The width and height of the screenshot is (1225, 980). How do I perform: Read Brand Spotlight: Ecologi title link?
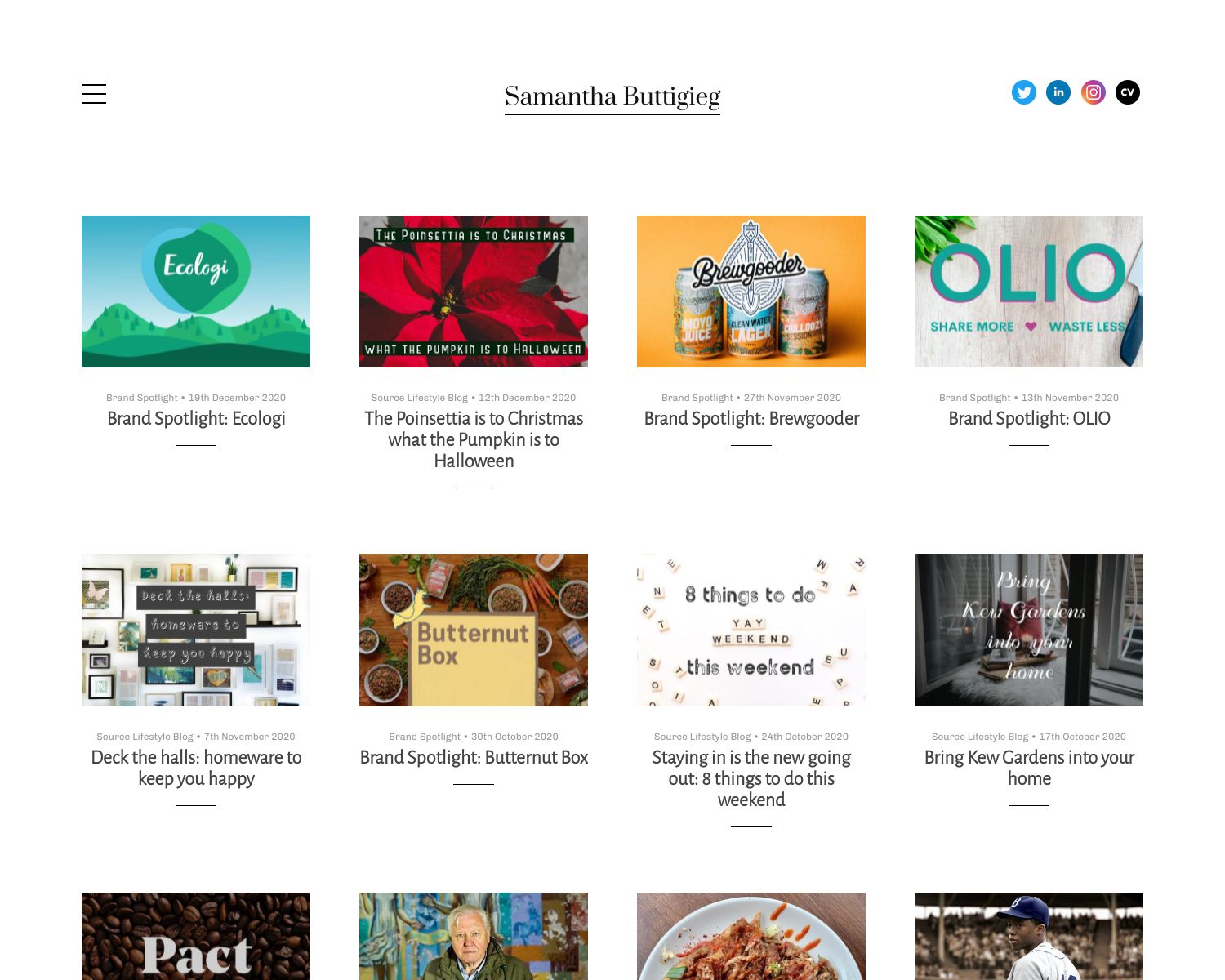point(196,419)
